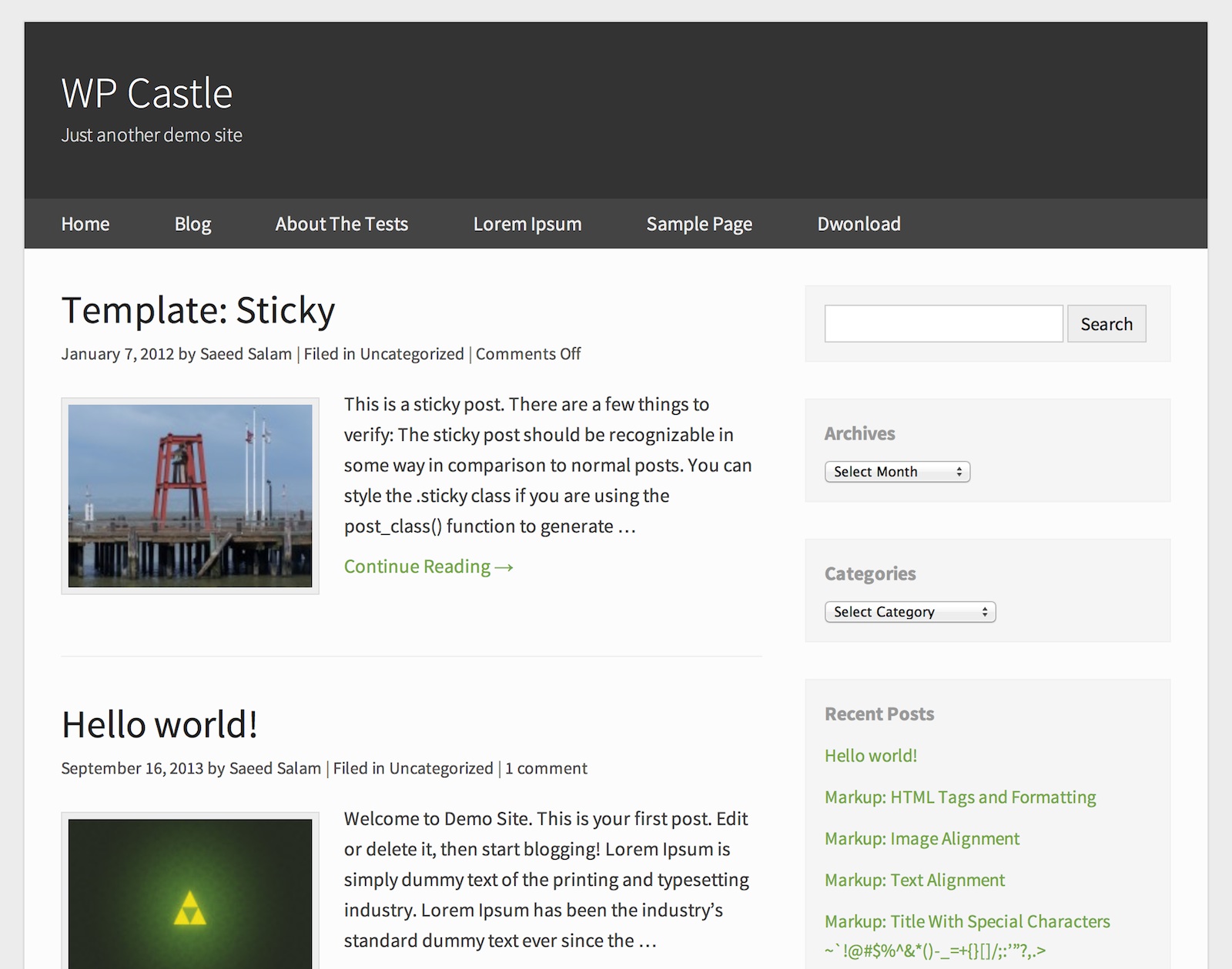Open the Hello world! post heading

[x=159, y=724]
